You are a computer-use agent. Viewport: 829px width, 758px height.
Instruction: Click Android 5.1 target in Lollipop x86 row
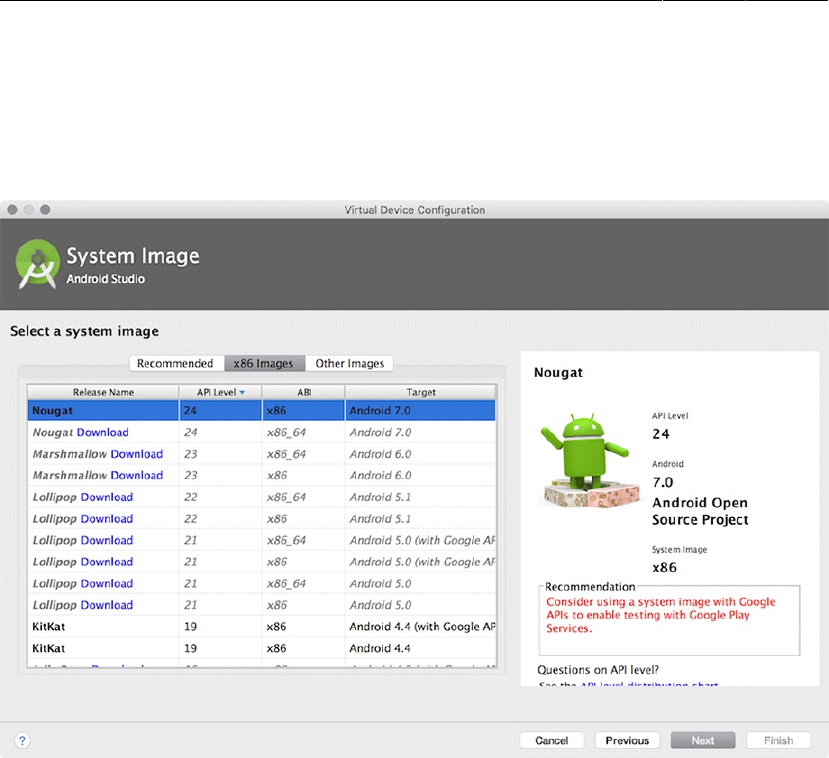click(x=380, y=519)
